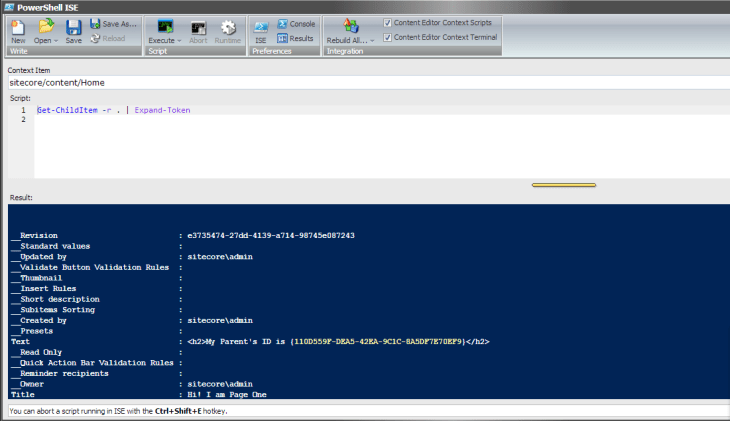Toggle Content Editor Context Scripts checkbox
This screenshot has height=421, width=730.
pyautogui.click(x=388, y=23)
